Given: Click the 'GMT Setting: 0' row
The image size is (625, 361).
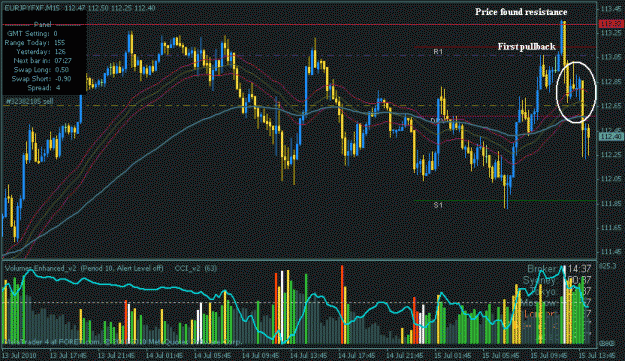Looking at the screenshot, I should [32, 34].
